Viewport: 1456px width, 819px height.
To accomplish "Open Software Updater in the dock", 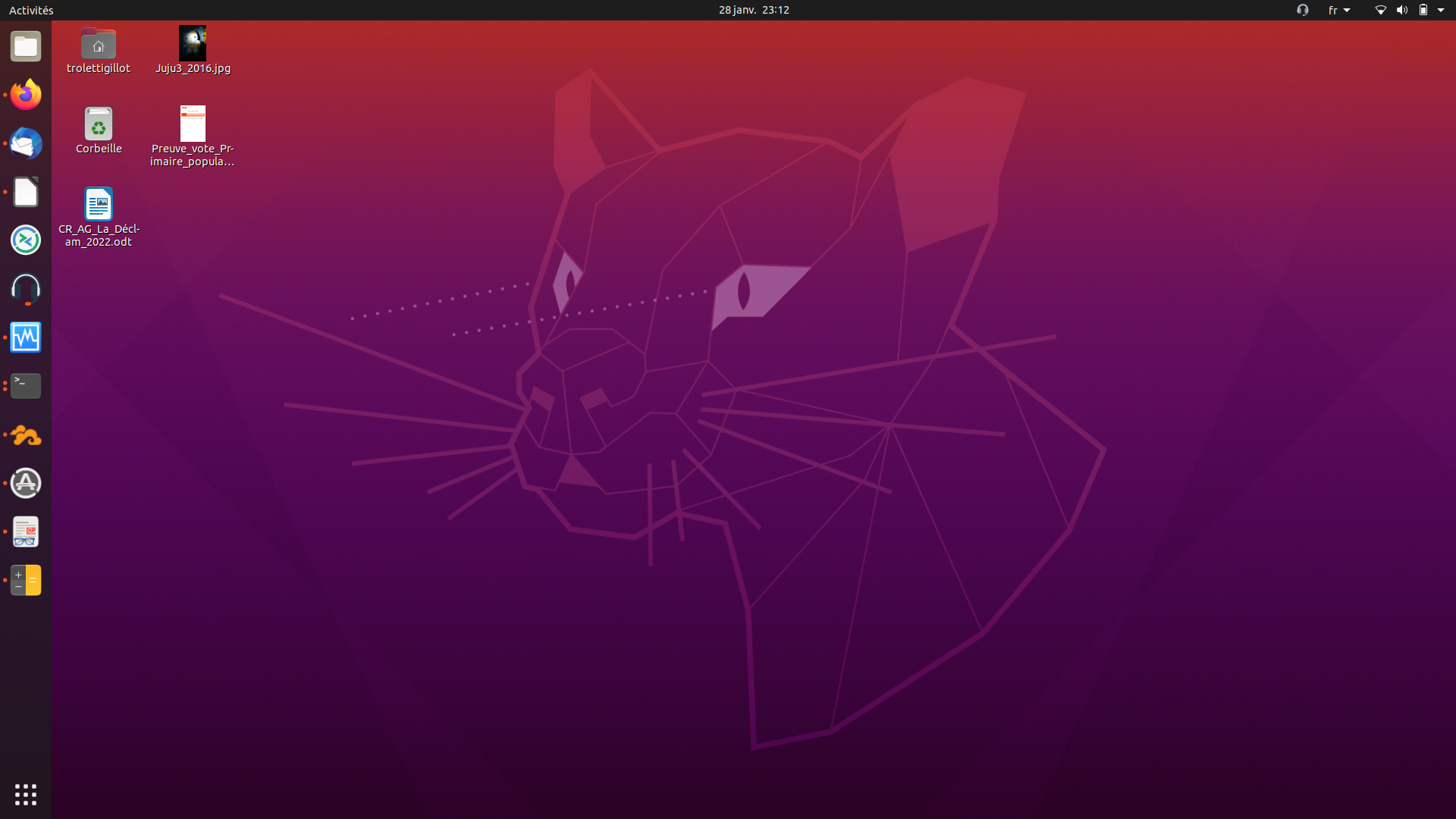I will point(26,483).
